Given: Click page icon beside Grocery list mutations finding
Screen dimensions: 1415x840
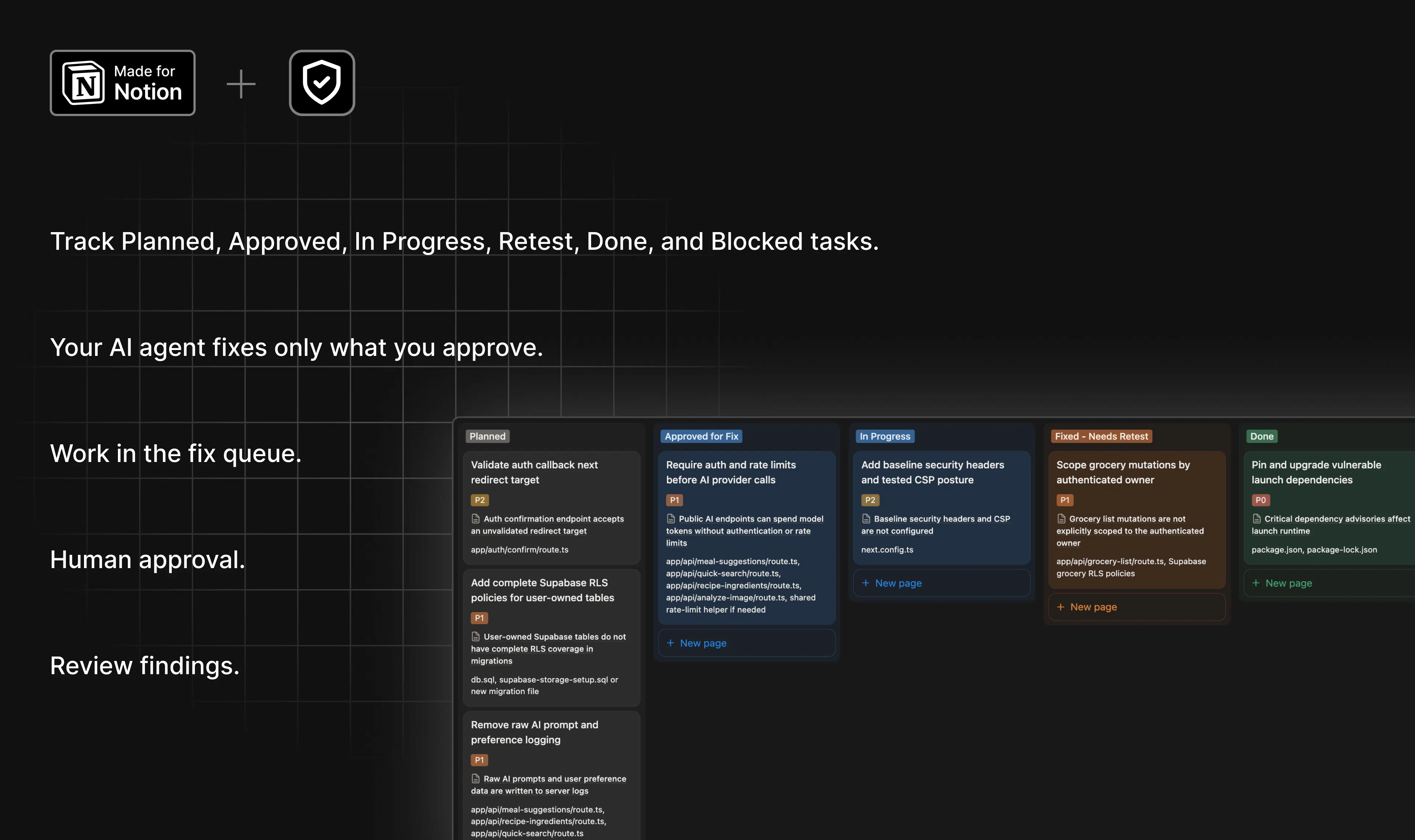Looking at the screenshot, I should coord(1061,518).
